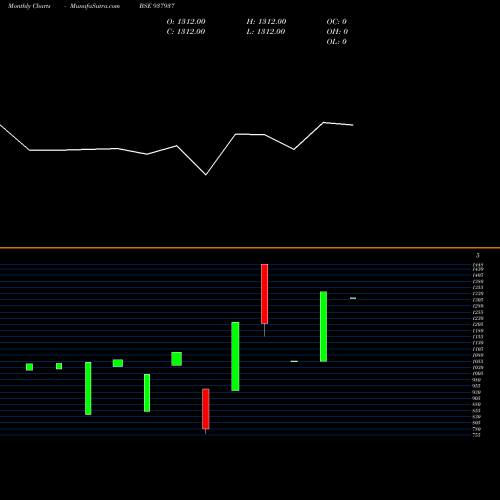Click the 1445 price axis label
The image size is (500, 500).
coord(478,265)
